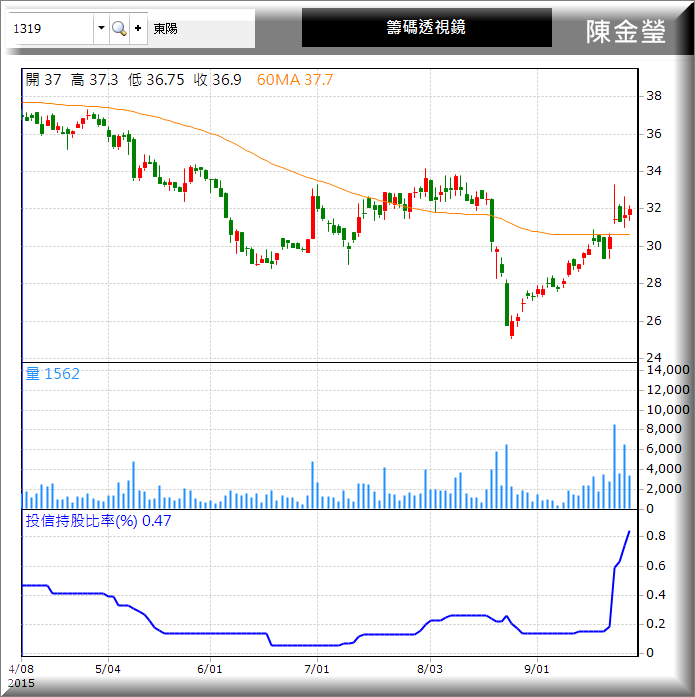Click the 東陽 stock name label
The image size is (695, 697).
click(x=164, y=29)
